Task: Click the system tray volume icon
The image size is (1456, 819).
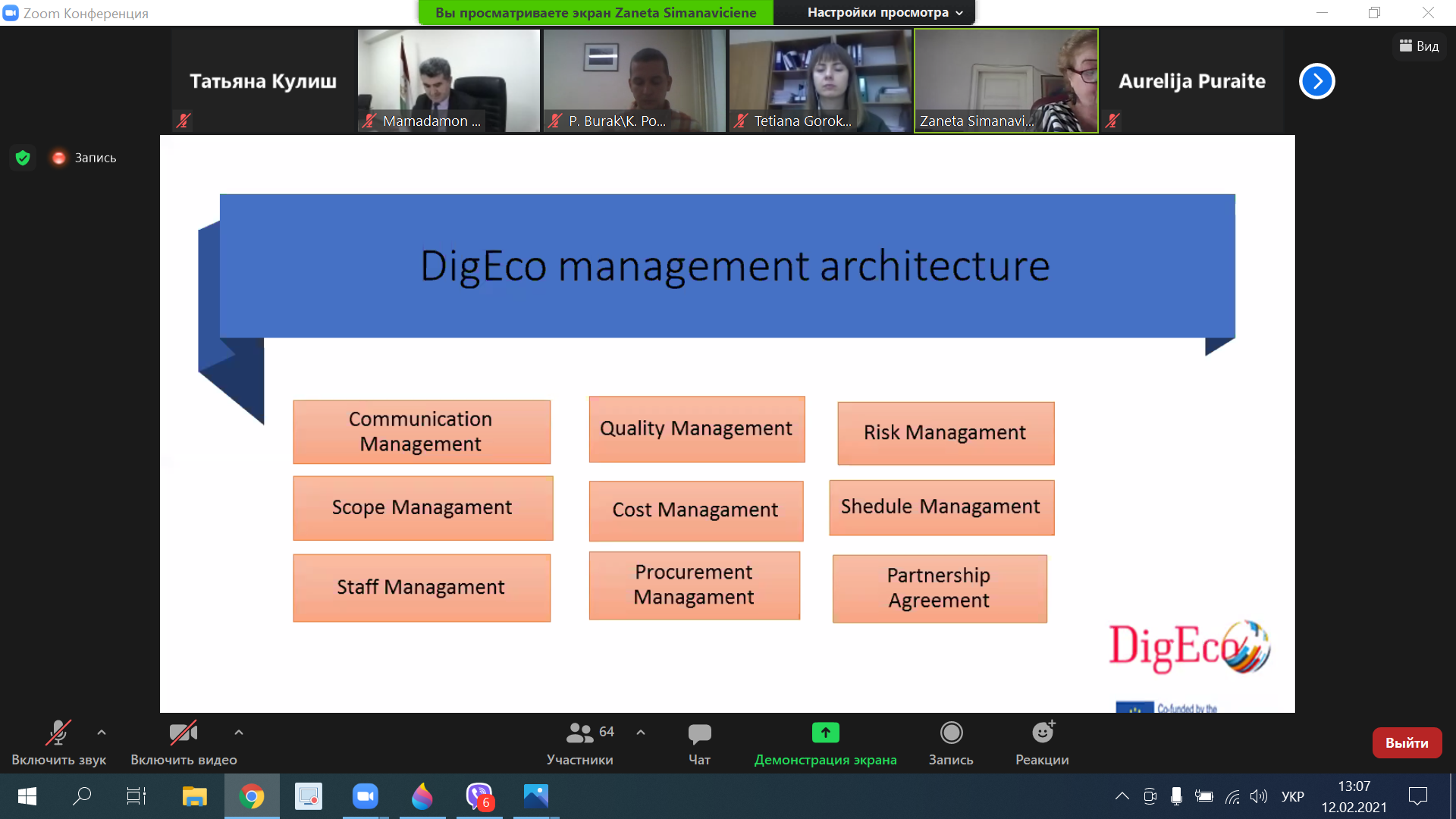Action: pyautogui.click(x=1259, y=796)
